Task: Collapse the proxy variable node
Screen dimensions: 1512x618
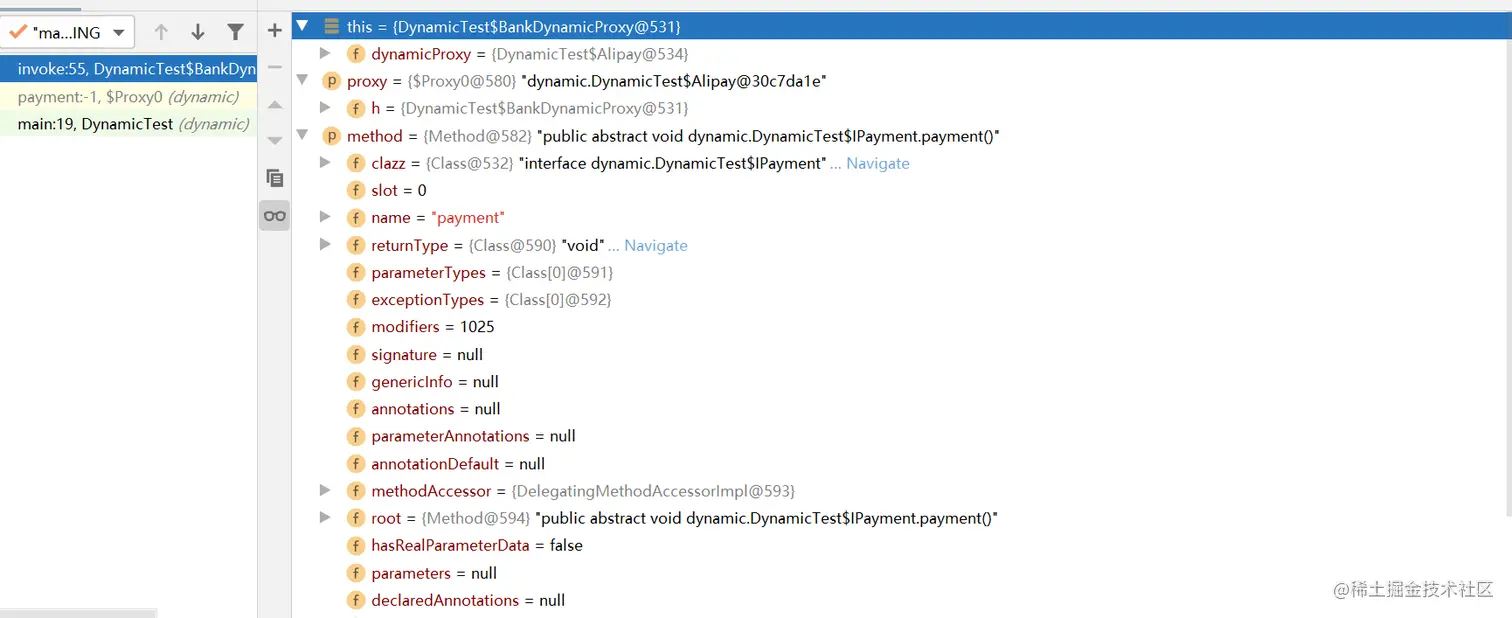Action: 302,80
